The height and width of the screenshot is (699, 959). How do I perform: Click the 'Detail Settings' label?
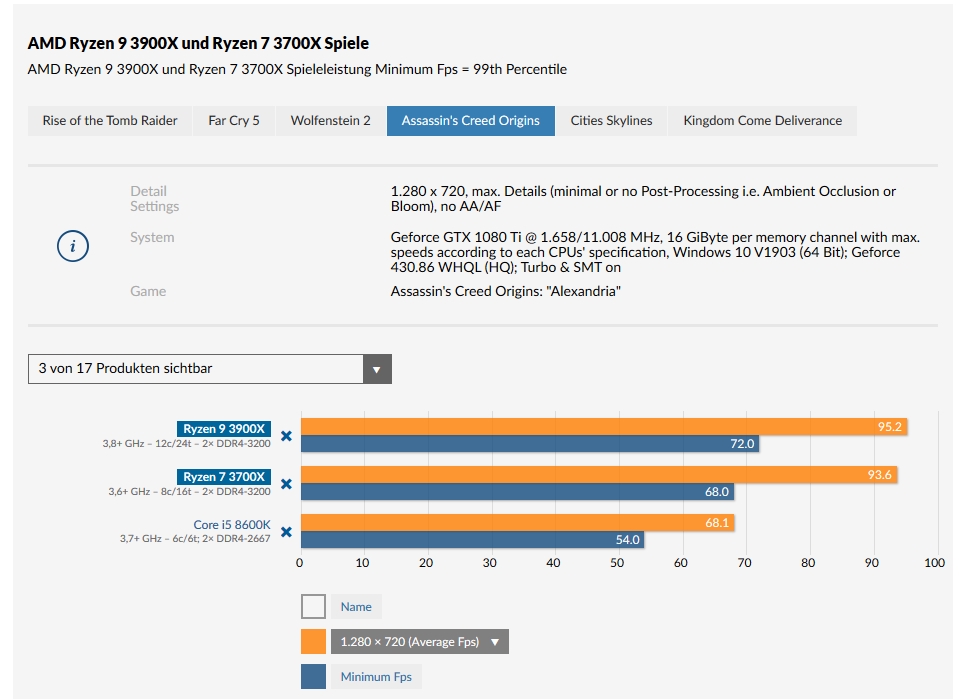pyautogui.click(x=154, y=199)
